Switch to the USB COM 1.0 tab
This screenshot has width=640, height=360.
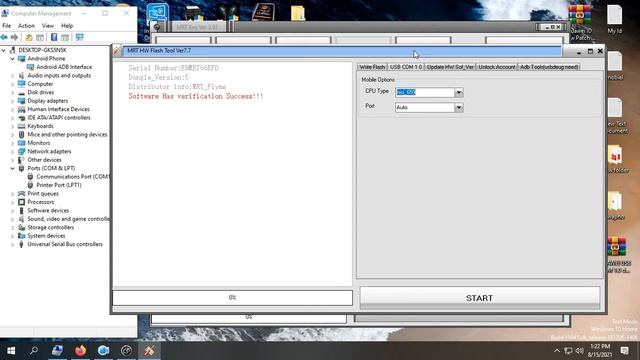406,67
